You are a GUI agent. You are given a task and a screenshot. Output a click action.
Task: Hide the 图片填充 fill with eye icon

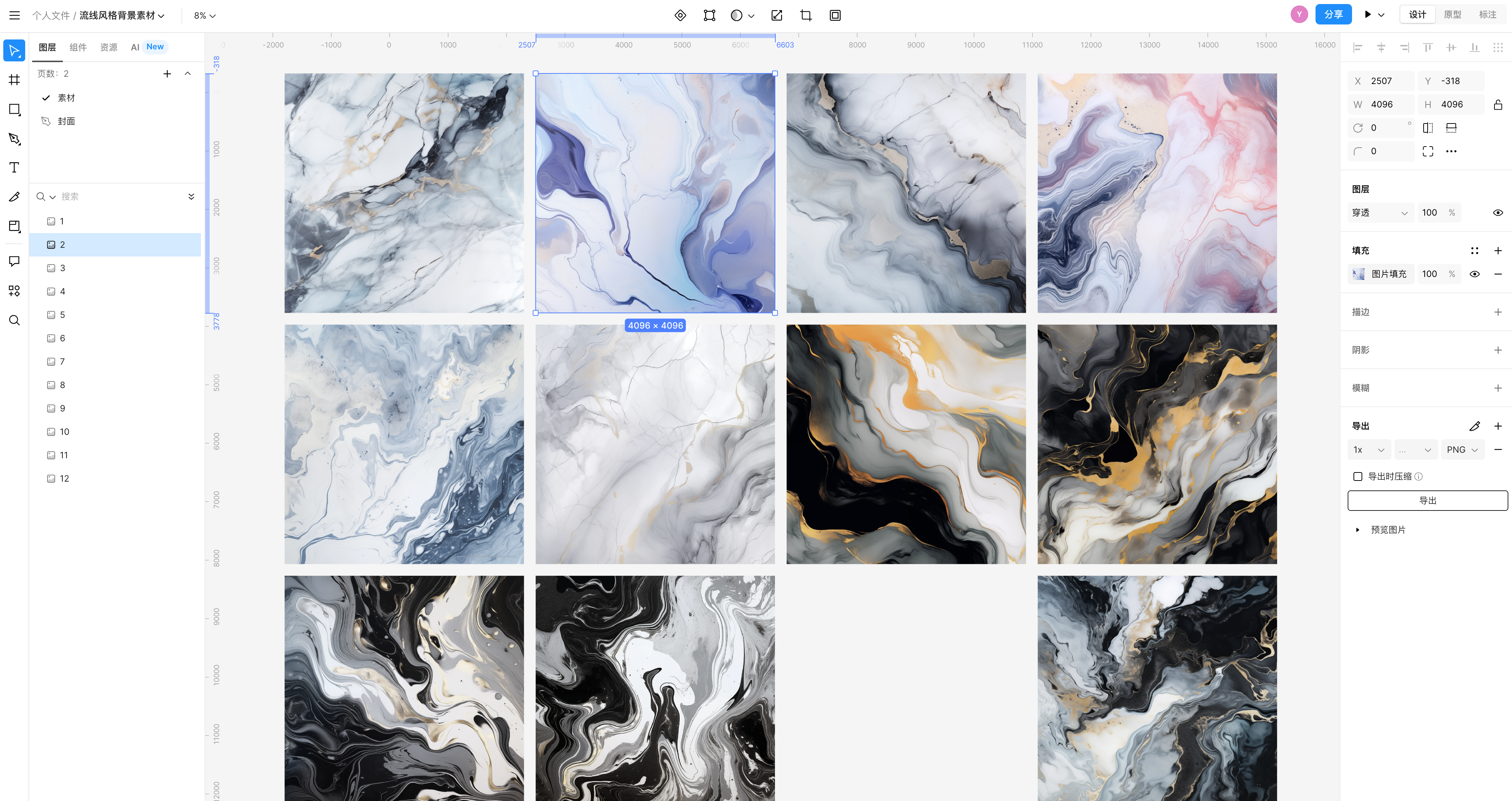click(1474, 274)
